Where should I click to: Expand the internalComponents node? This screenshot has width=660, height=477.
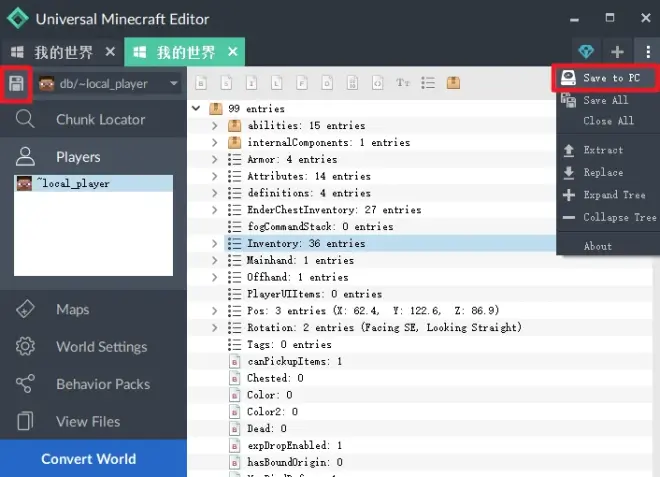[215, 142]
